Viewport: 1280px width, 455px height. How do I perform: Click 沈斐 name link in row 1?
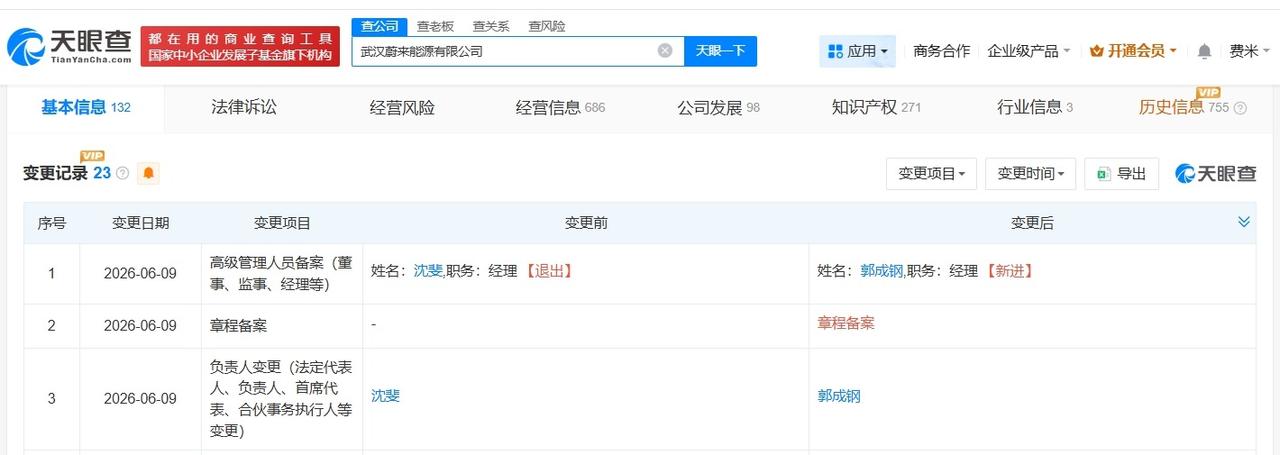pyautogui.click(x=427, y=271)
